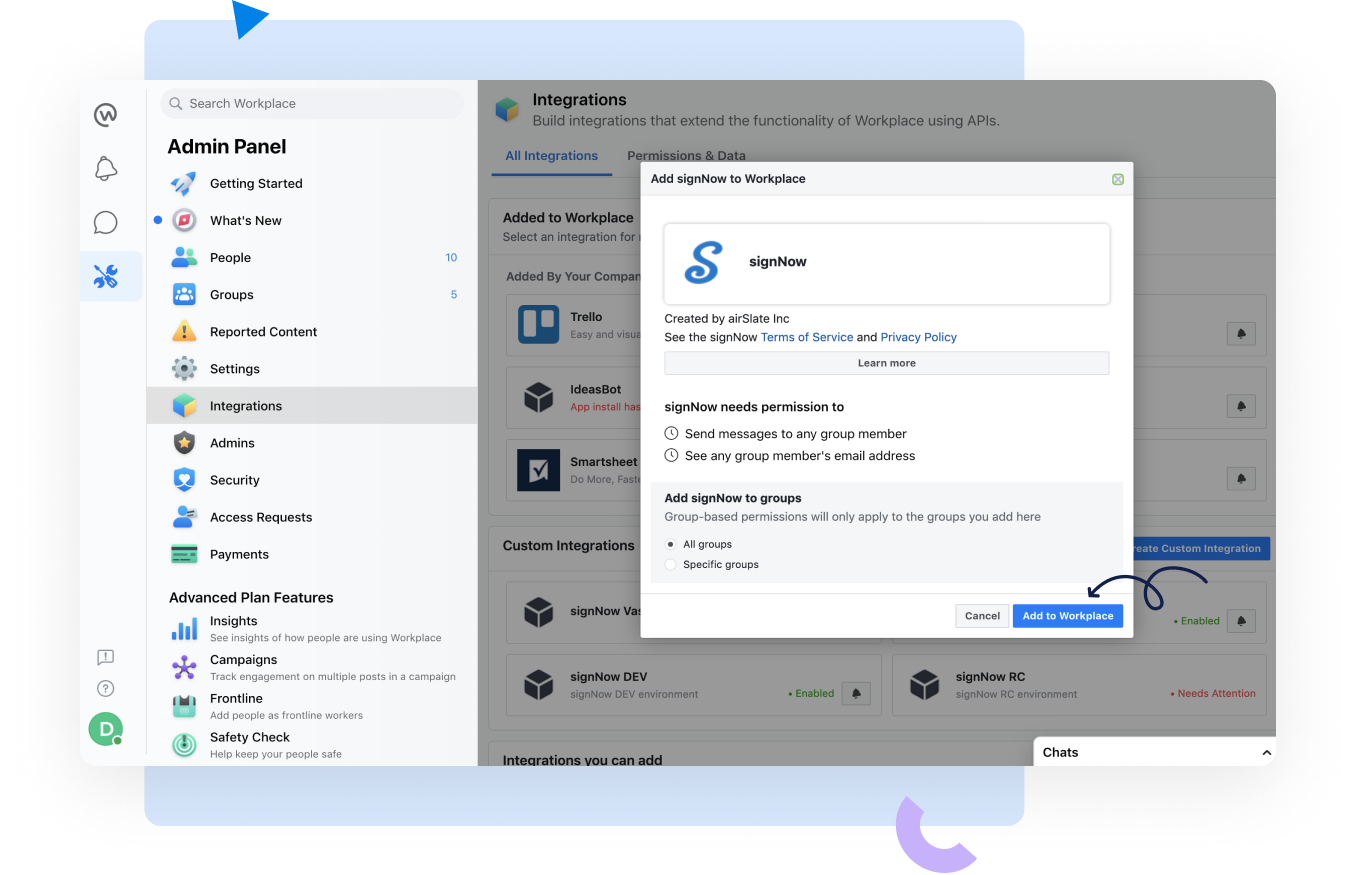Click the green user profile avatar
1356x875 pixels.
tap(105, 729)
